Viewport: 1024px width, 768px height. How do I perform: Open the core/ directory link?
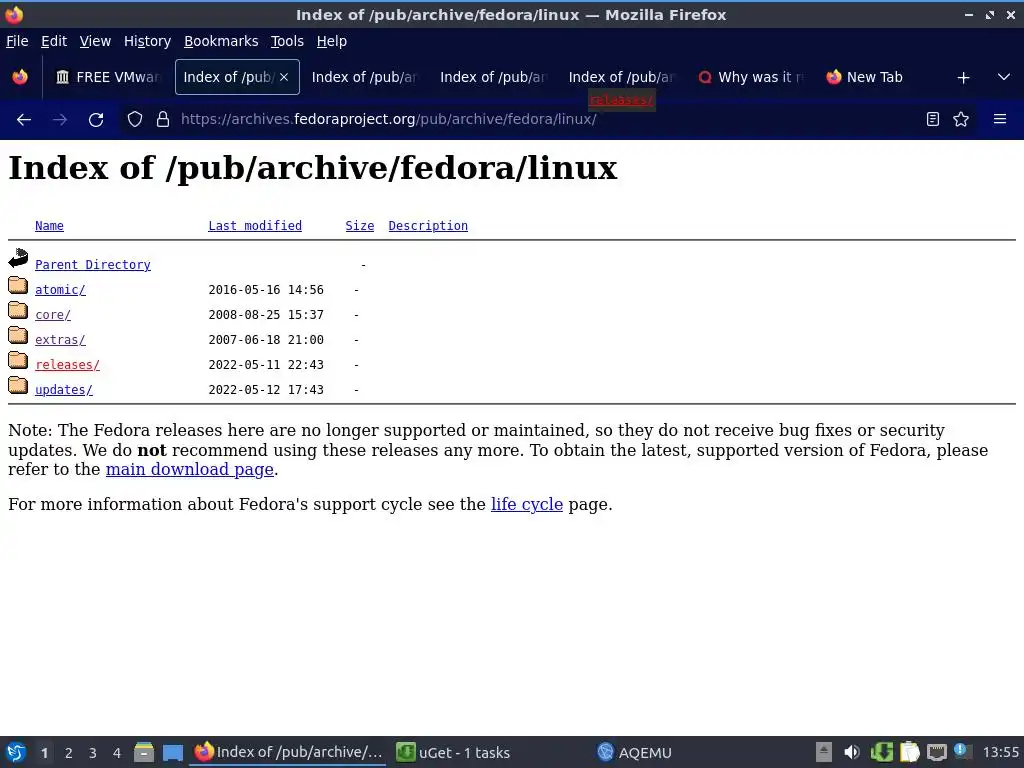pyautogui.click(x=53, y=315)
